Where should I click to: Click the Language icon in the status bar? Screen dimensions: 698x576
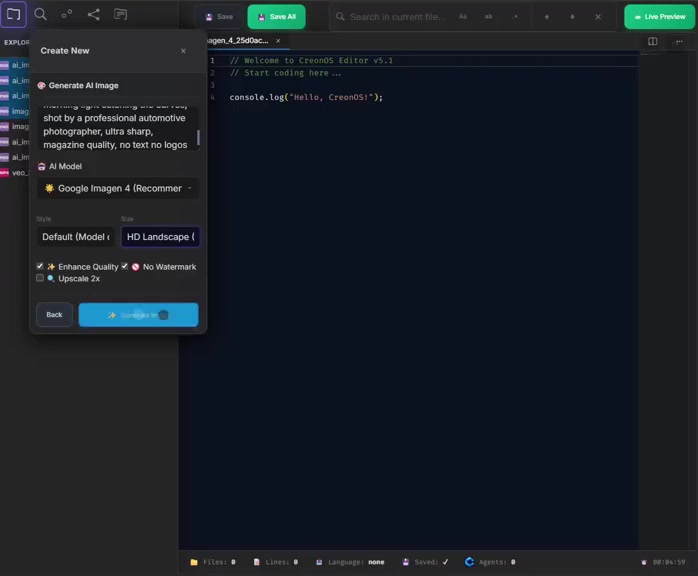(319, 562)
